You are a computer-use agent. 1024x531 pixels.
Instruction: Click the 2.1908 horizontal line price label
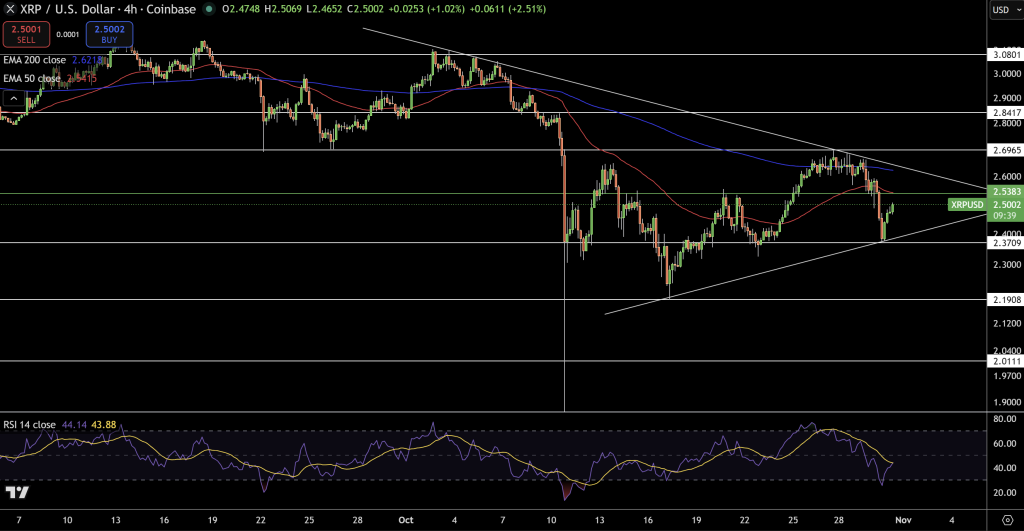point(1006,300)
